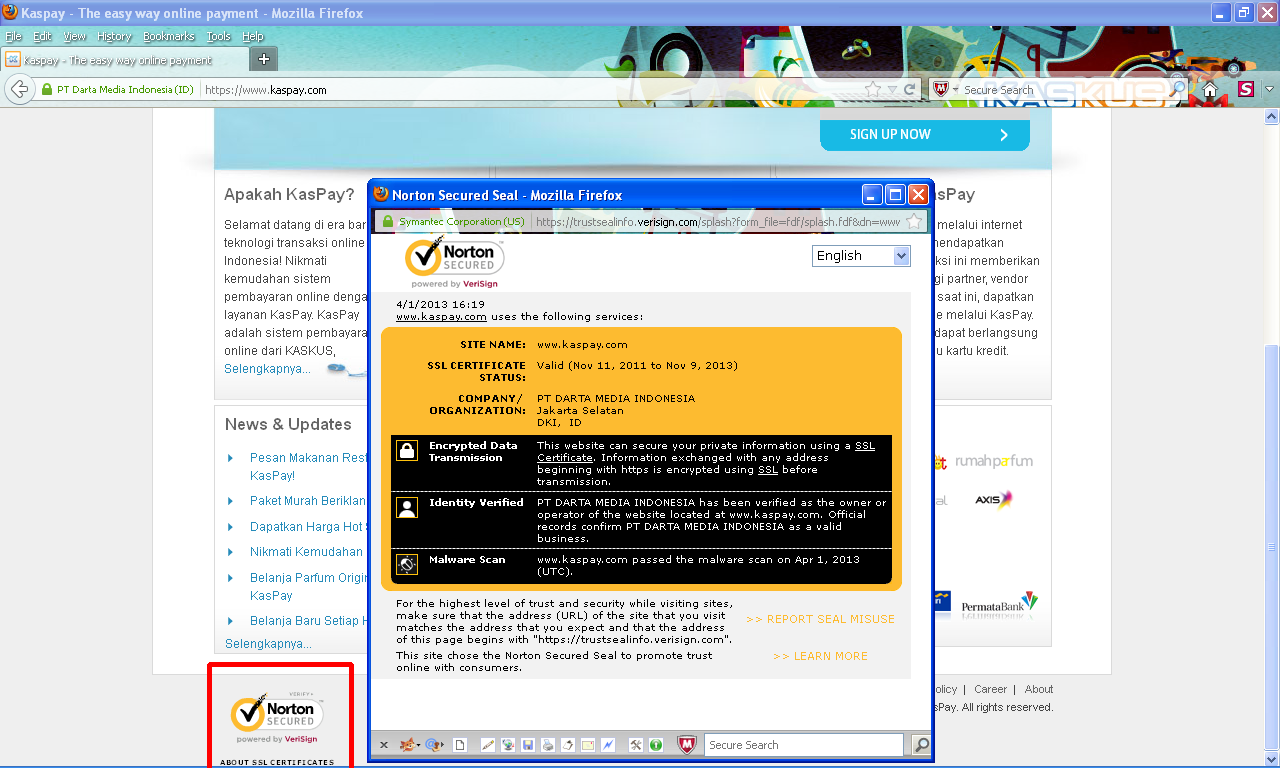
Task: Click the AXIS partner logo
Action: (x=994, y=499)
